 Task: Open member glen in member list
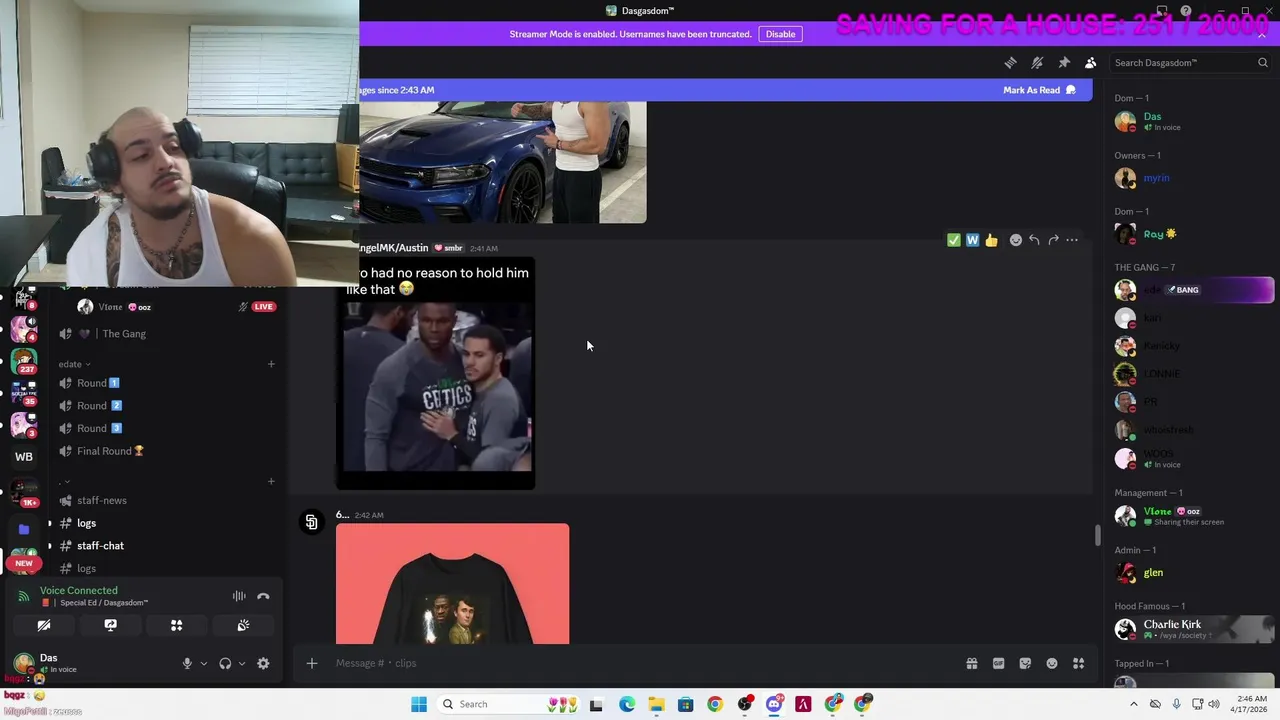coord(1153,573)
